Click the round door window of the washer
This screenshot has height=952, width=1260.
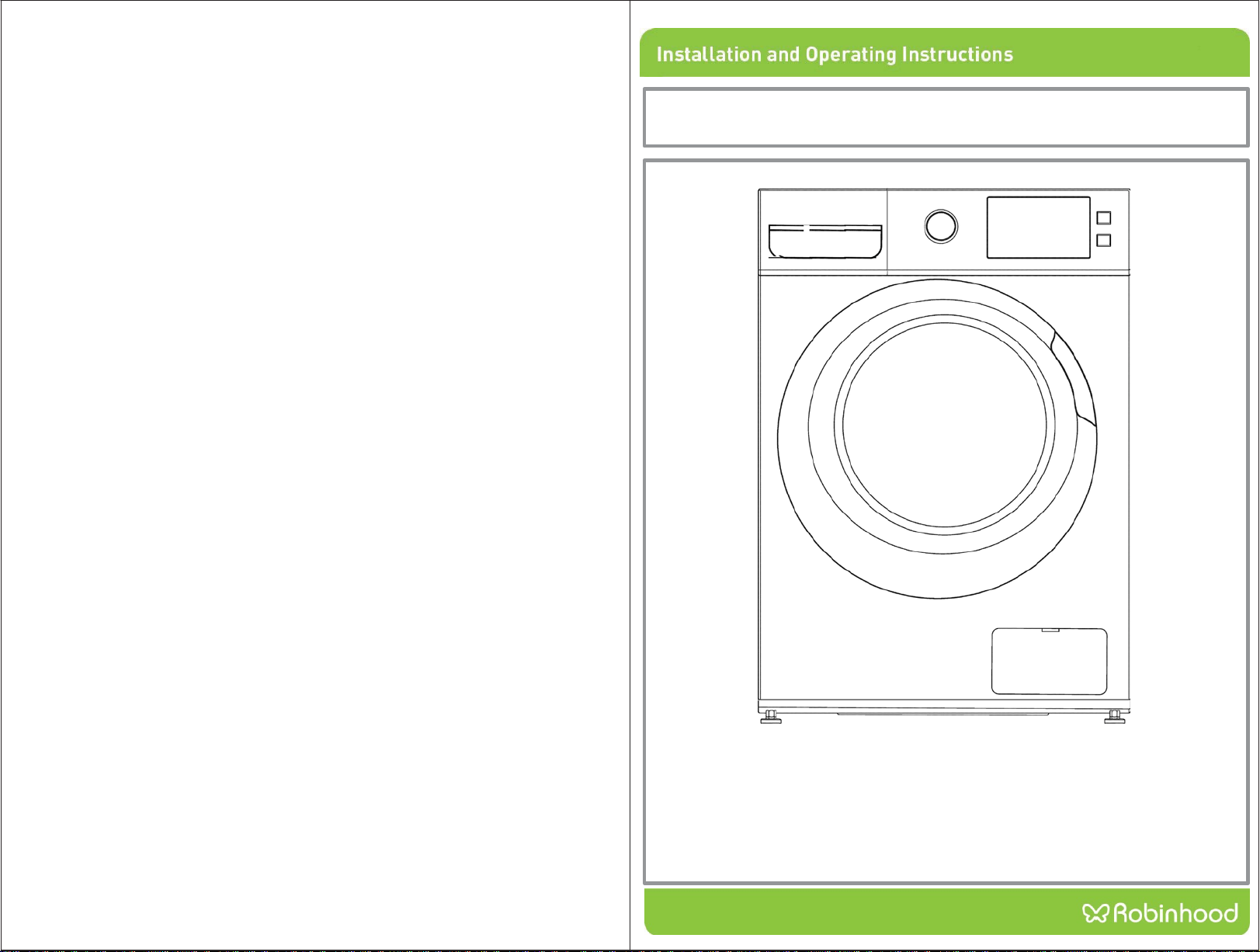click(944, 426)
